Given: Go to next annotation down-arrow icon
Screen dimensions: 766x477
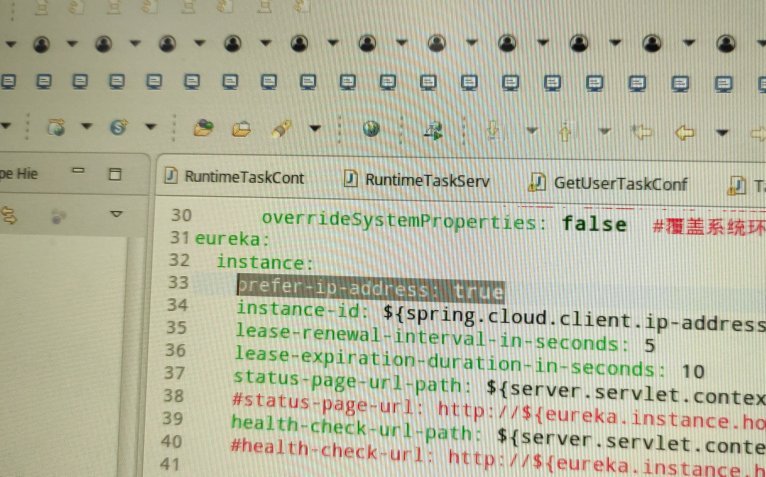Looking at the screenshot, I should point(492,130).
